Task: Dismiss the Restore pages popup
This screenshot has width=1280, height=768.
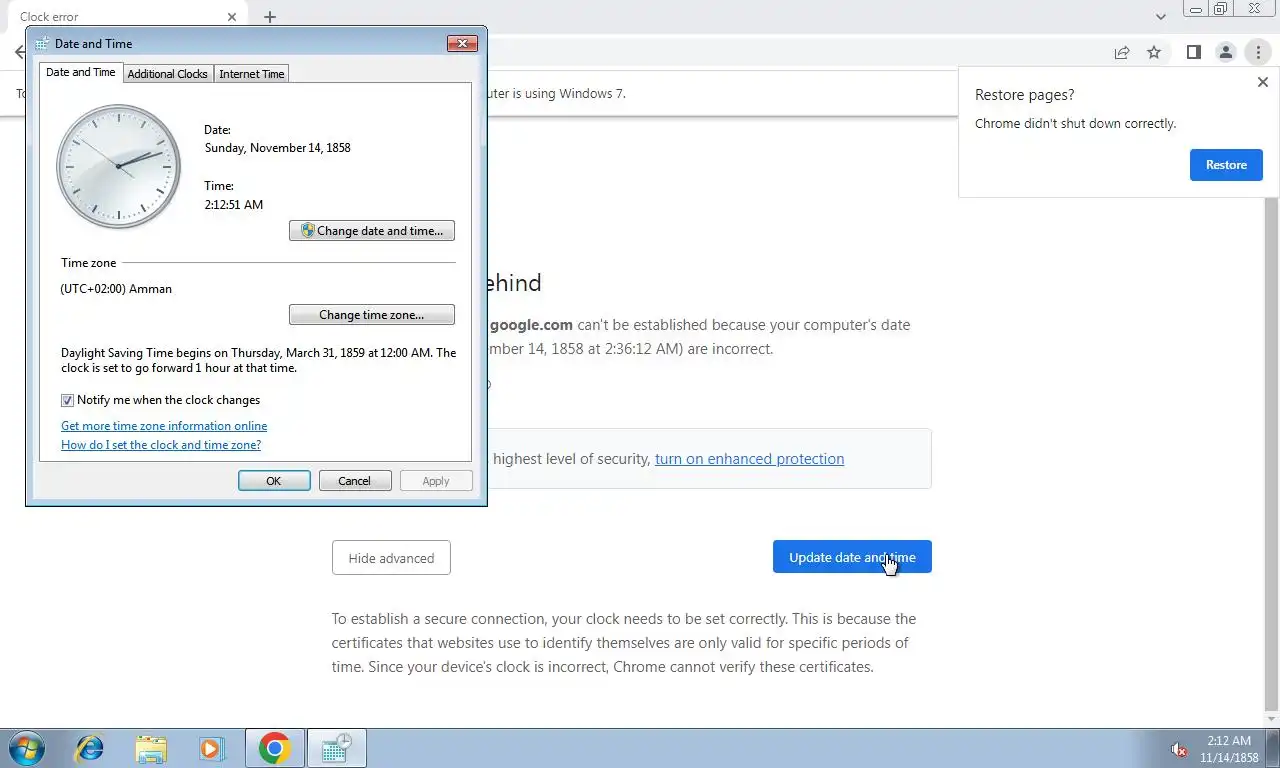Action: point(1262,82)
